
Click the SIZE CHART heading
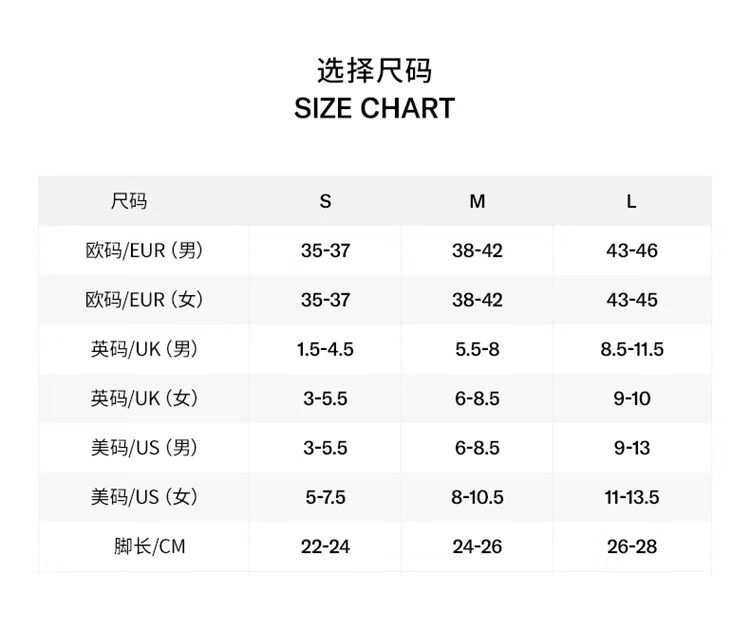click(x=374, y=108)
